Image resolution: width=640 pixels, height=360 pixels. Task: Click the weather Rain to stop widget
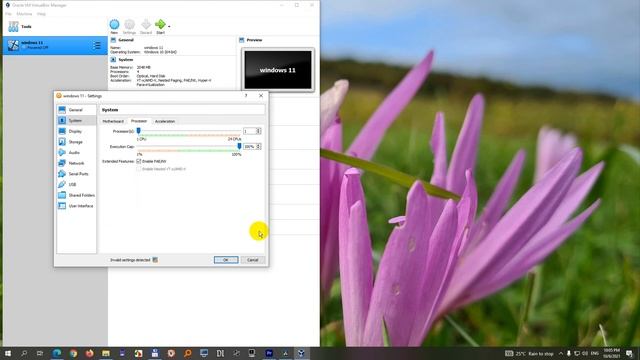point(529,353)
